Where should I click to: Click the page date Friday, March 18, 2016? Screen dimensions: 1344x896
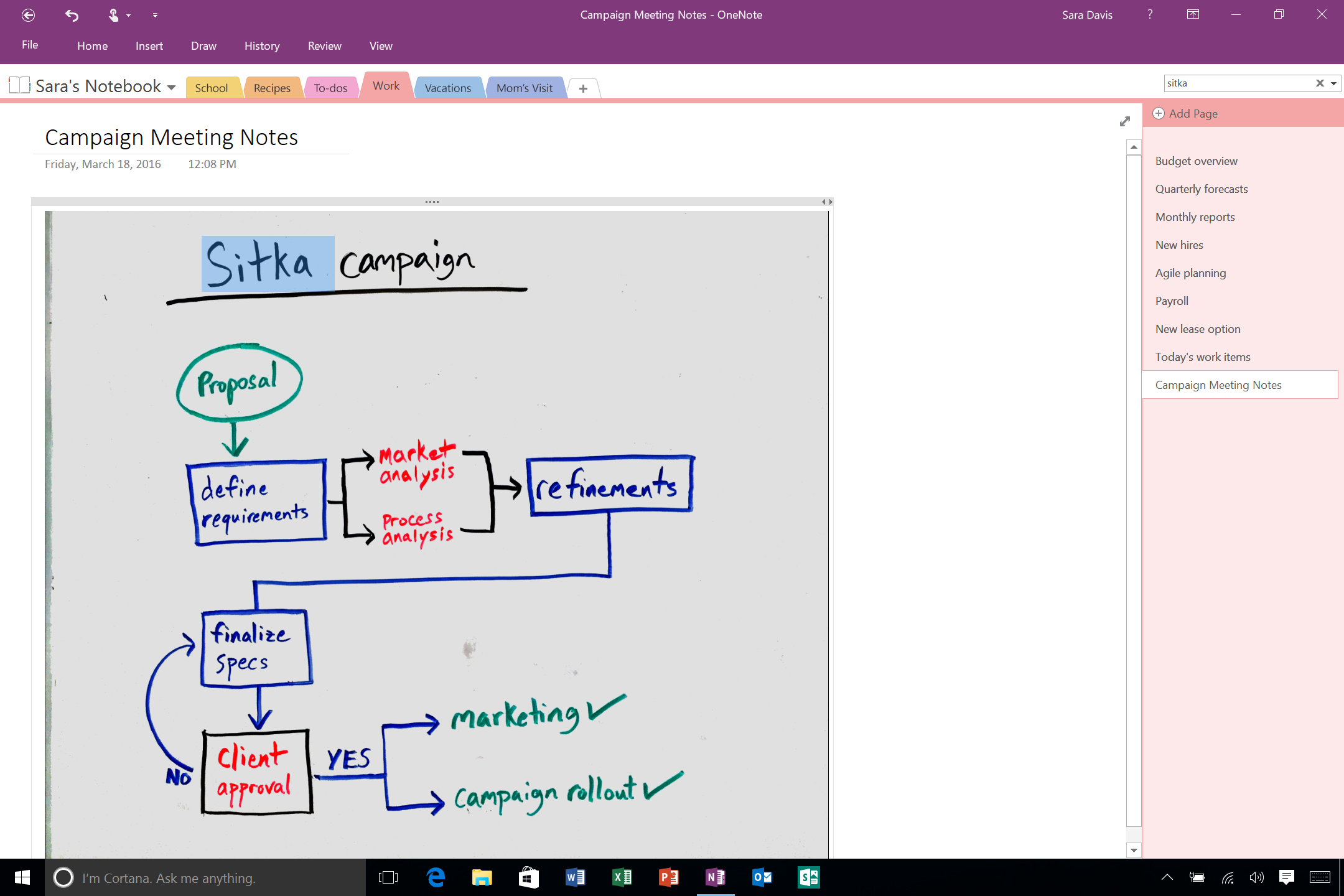(103, 164)
